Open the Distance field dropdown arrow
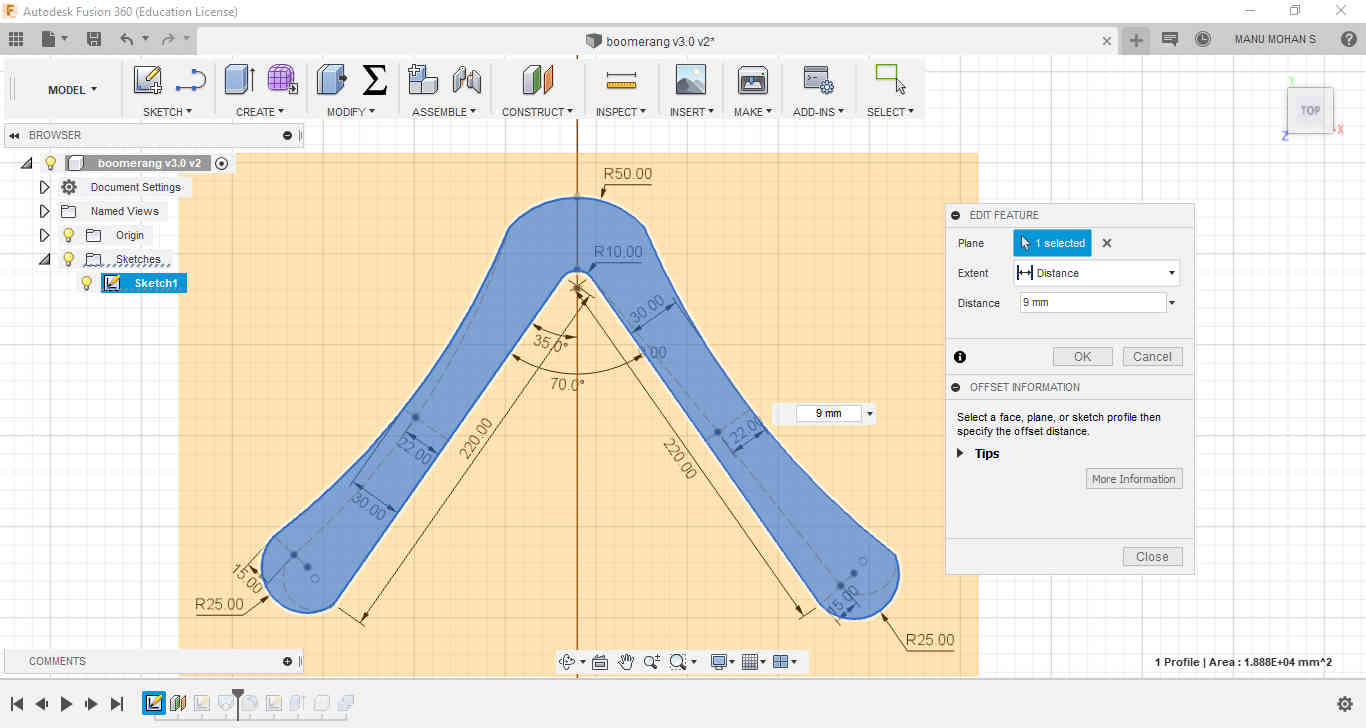This screenshot has height=728, width=1366. [x=1172, y=303]
